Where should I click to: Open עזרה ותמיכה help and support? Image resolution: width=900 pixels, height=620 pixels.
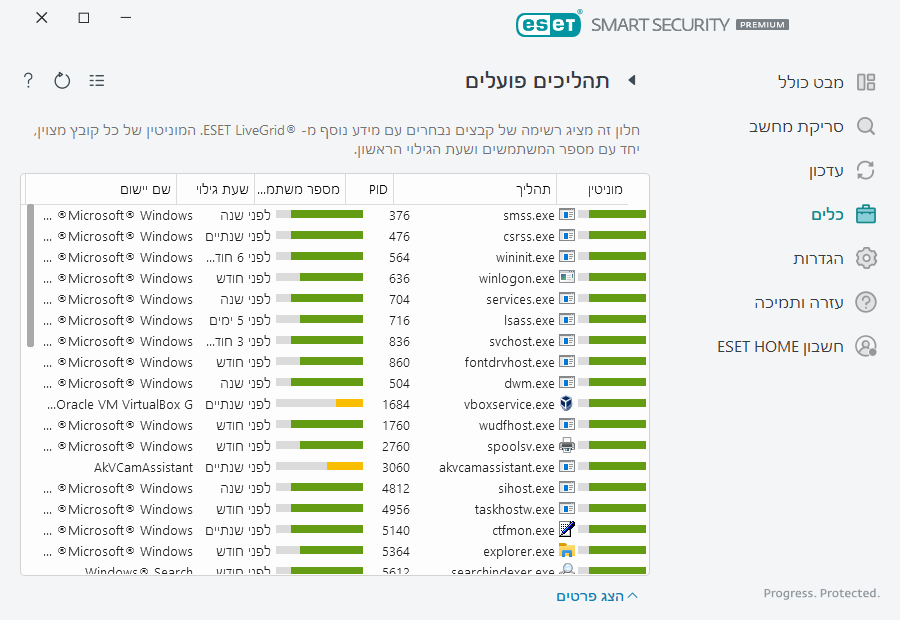tap(800, 302)
